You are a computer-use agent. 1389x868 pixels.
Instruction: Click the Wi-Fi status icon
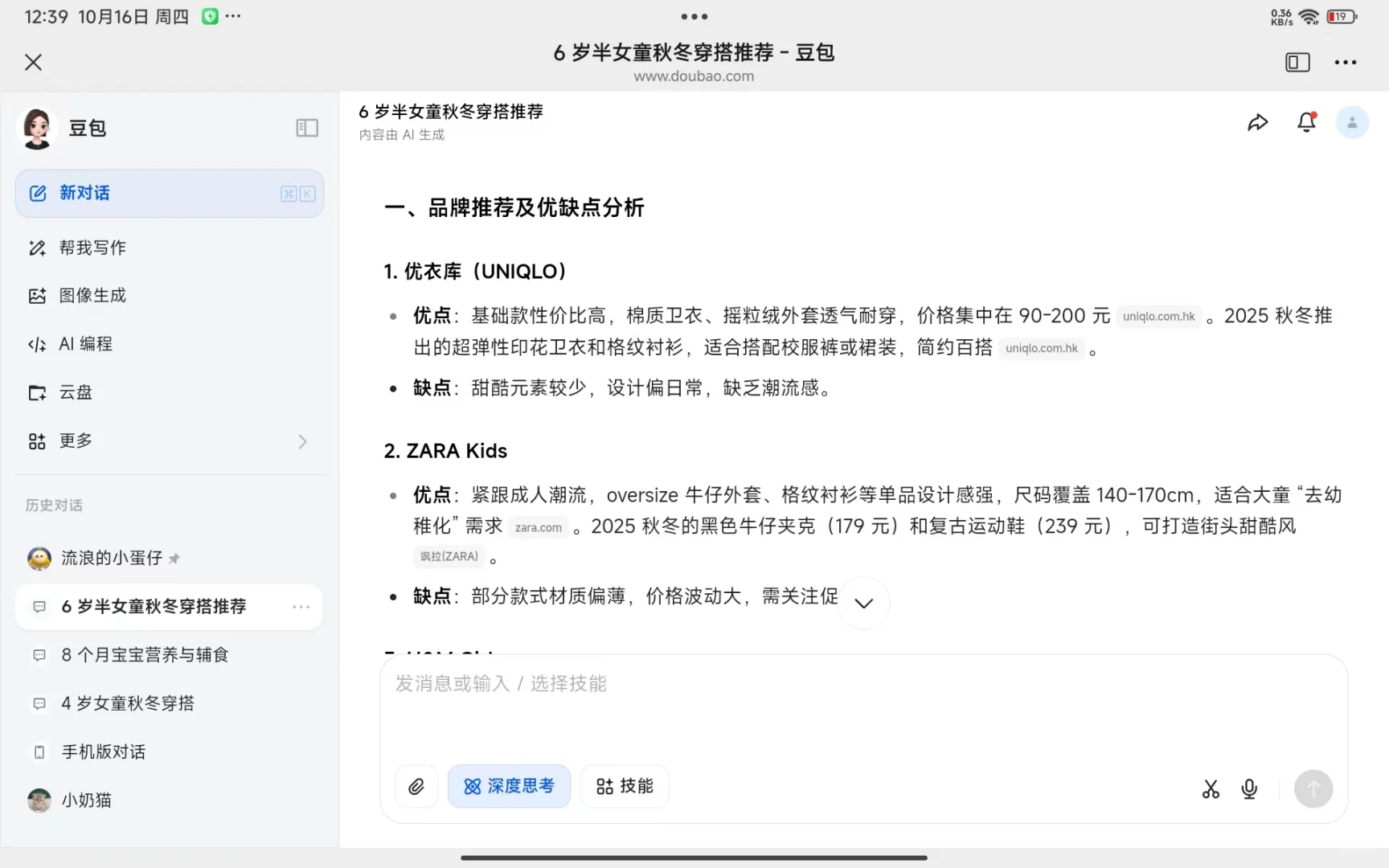coord(1309,17)
